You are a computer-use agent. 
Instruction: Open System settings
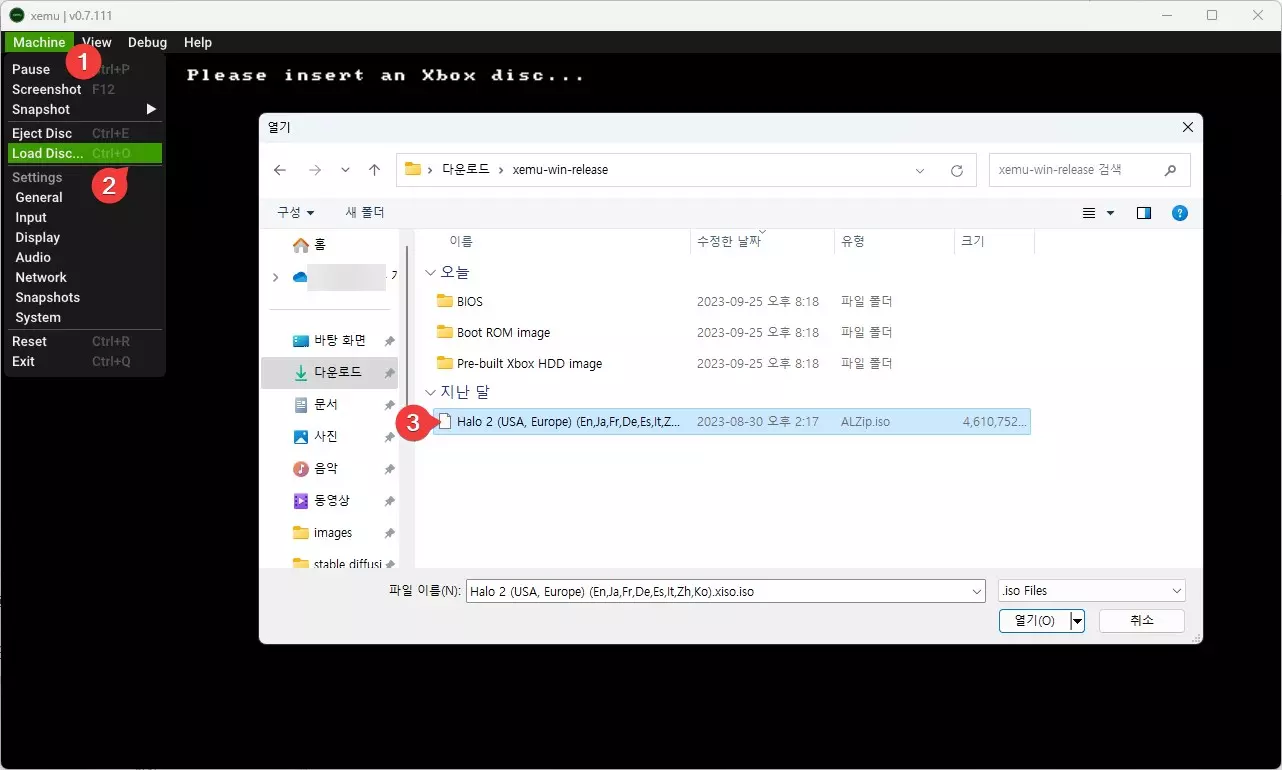coord(38,317)
